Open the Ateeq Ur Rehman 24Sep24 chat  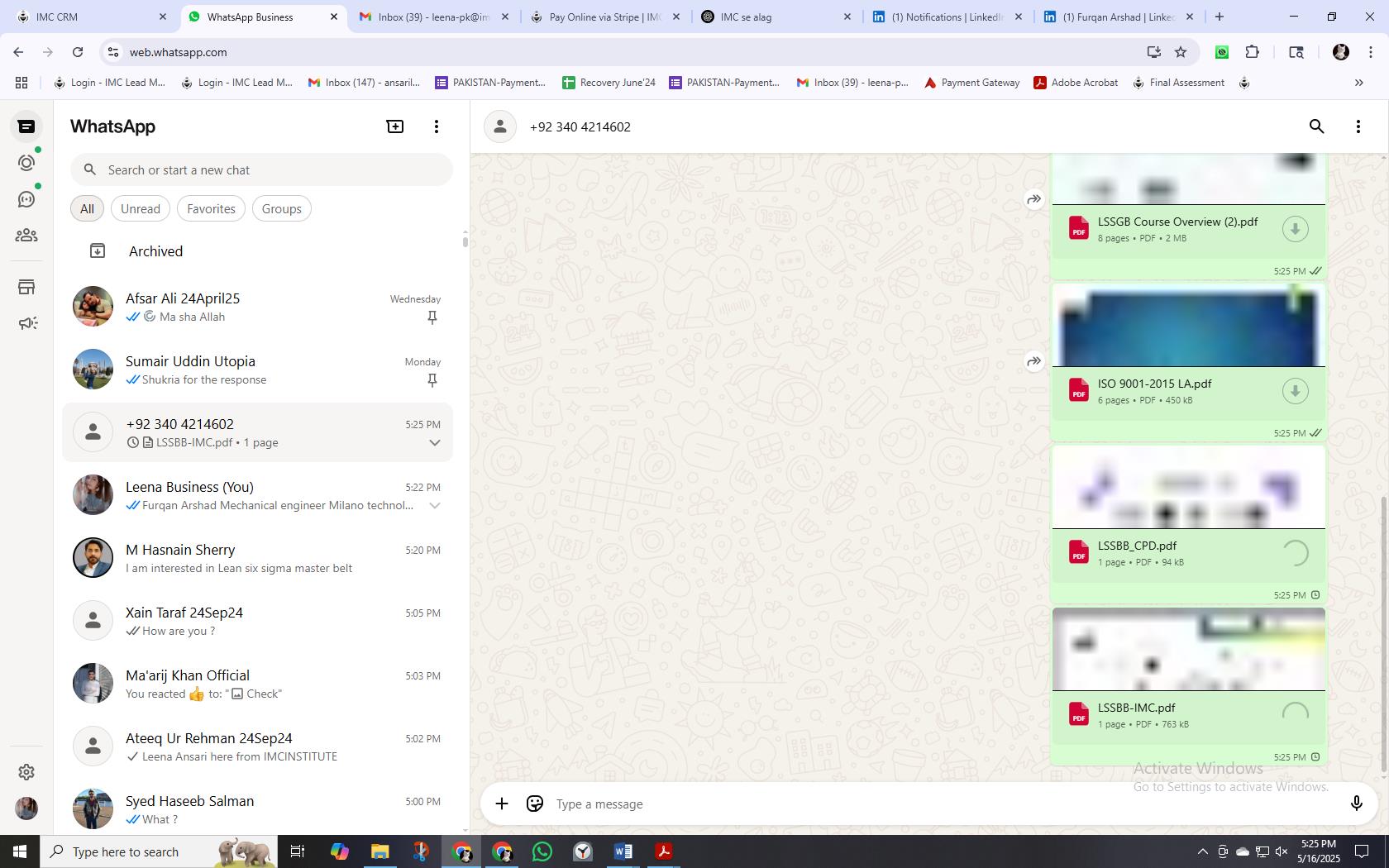258,746
